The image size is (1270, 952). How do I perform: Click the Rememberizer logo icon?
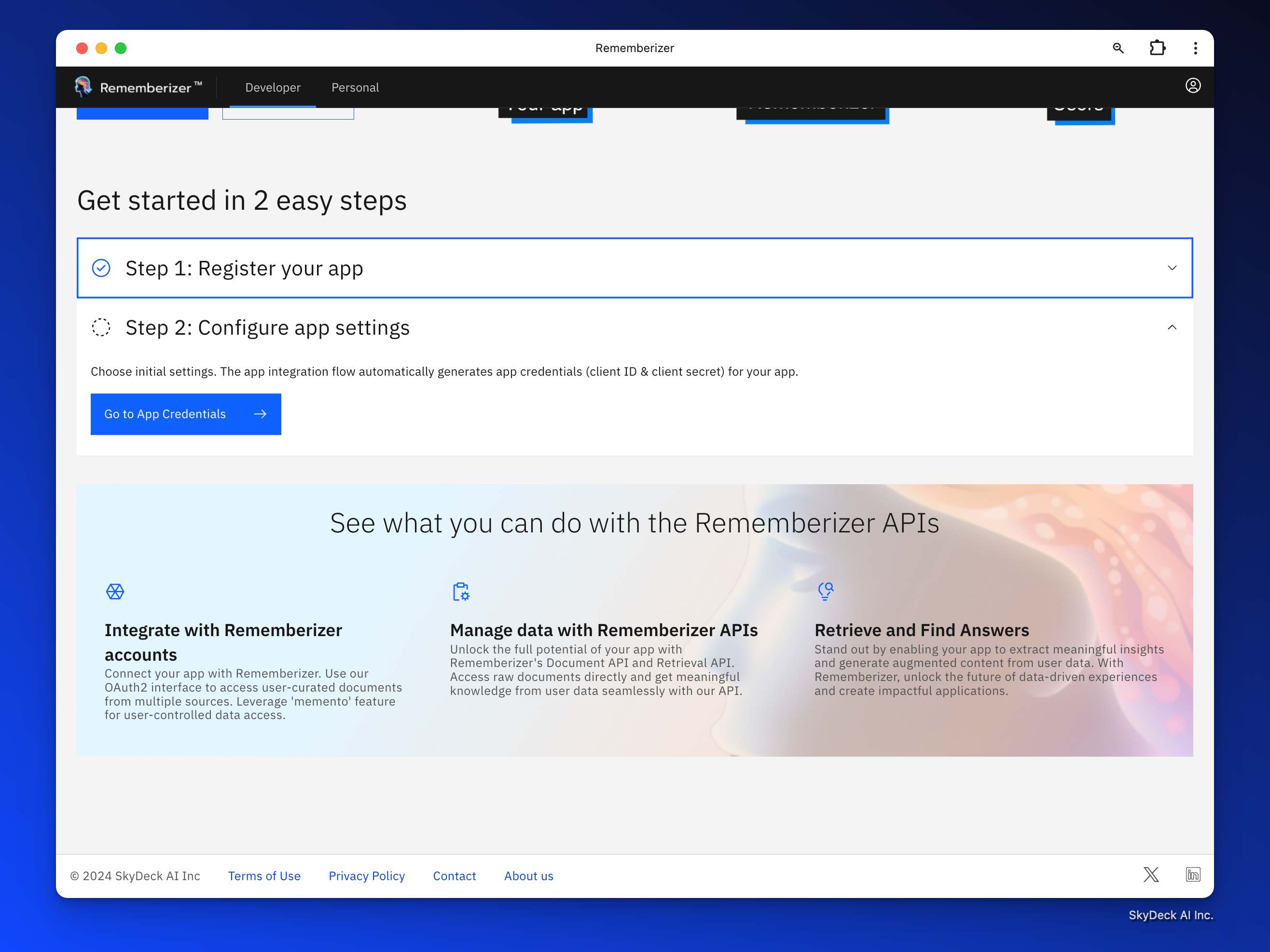83,87
